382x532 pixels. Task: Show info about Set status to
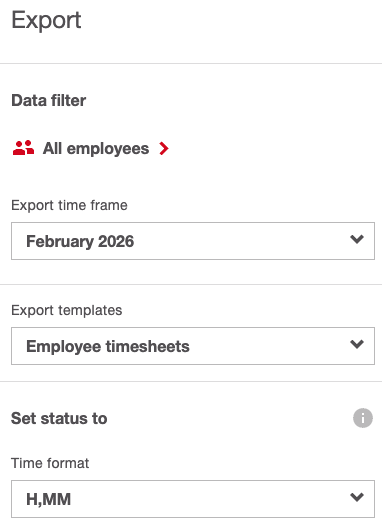[363, 418]
